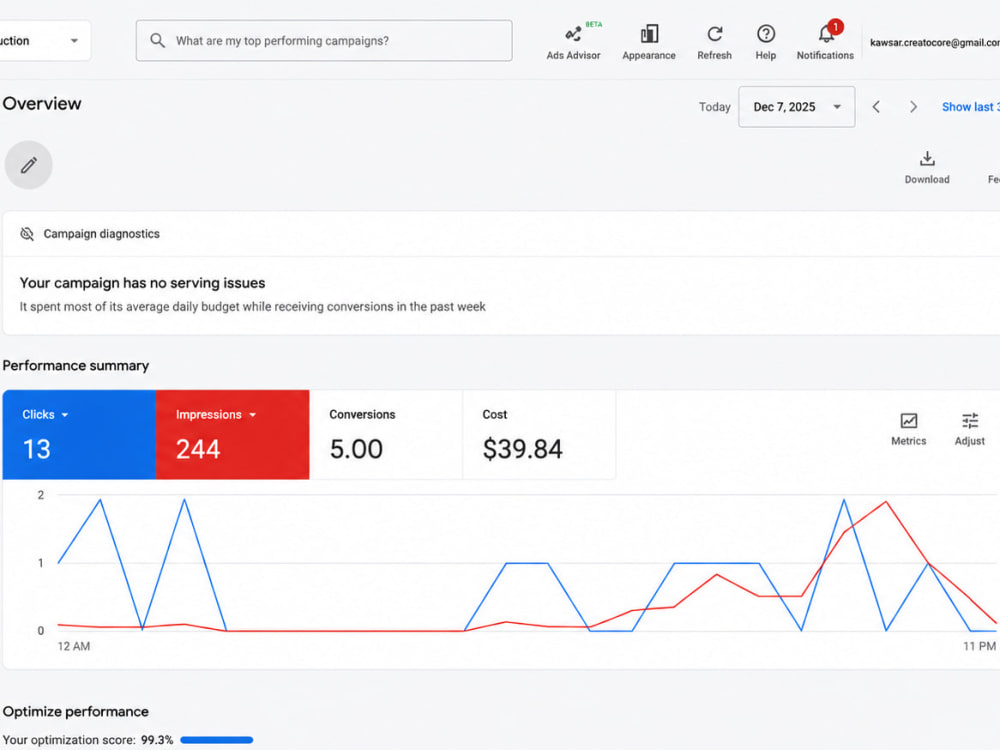Viewport: 1000px width, 750px height.
Task: Click the pencil edit button
Action: [x=29, y=165]
